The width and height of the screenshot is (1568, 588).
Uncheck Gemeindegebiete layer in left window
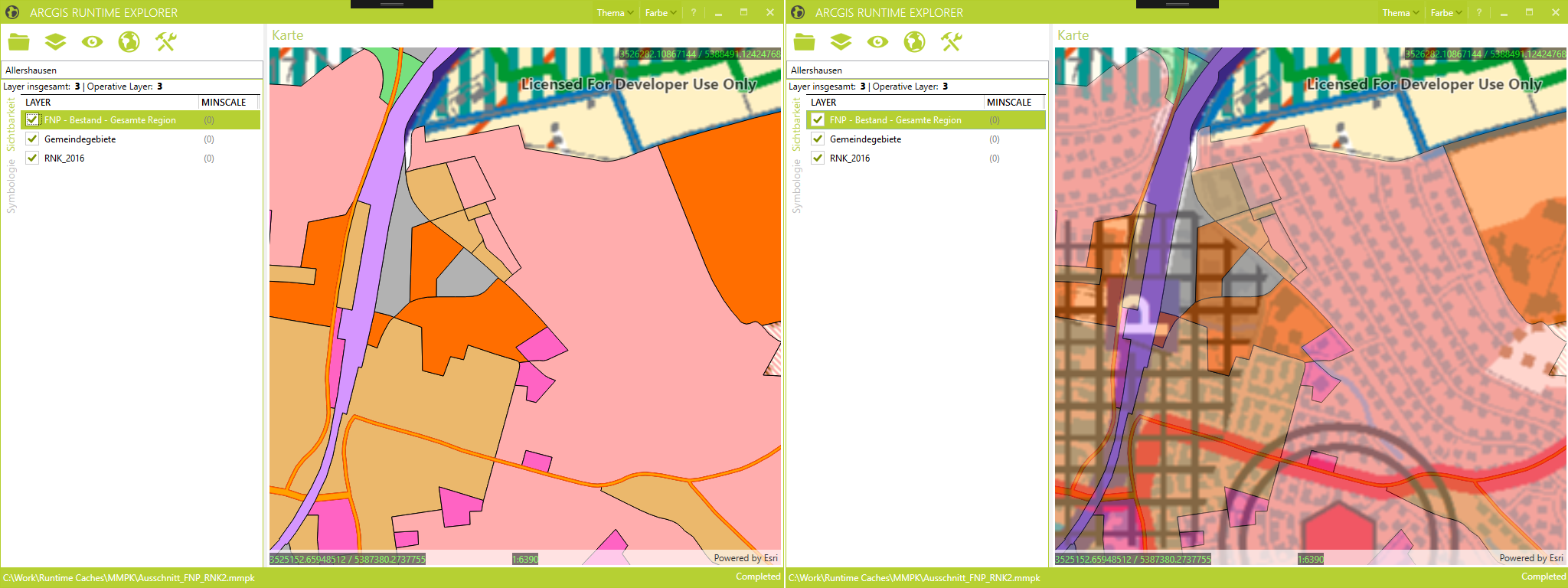coord(32,139)
